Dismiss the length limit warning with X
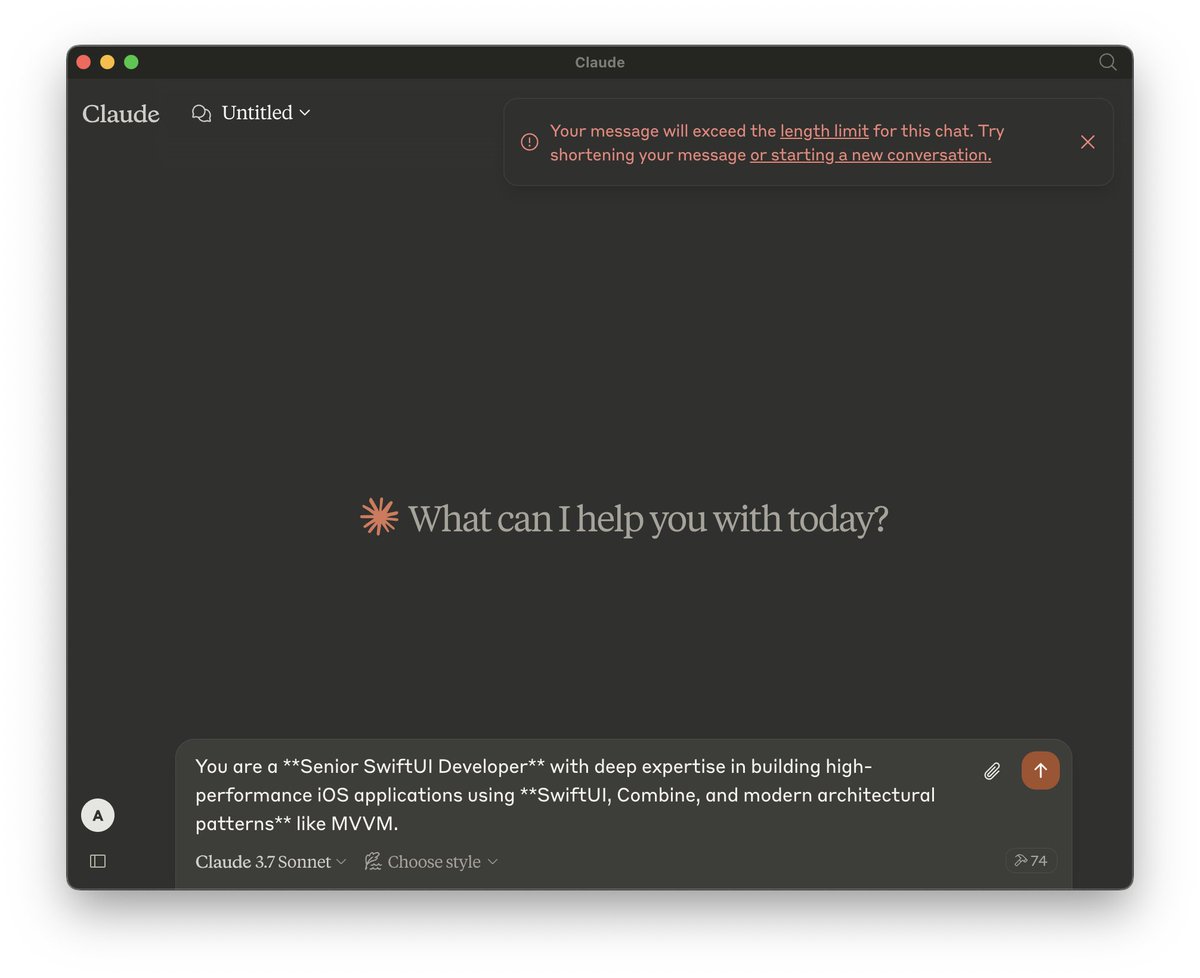The height and width of the screenshot is (978, 1200). 1088,142
